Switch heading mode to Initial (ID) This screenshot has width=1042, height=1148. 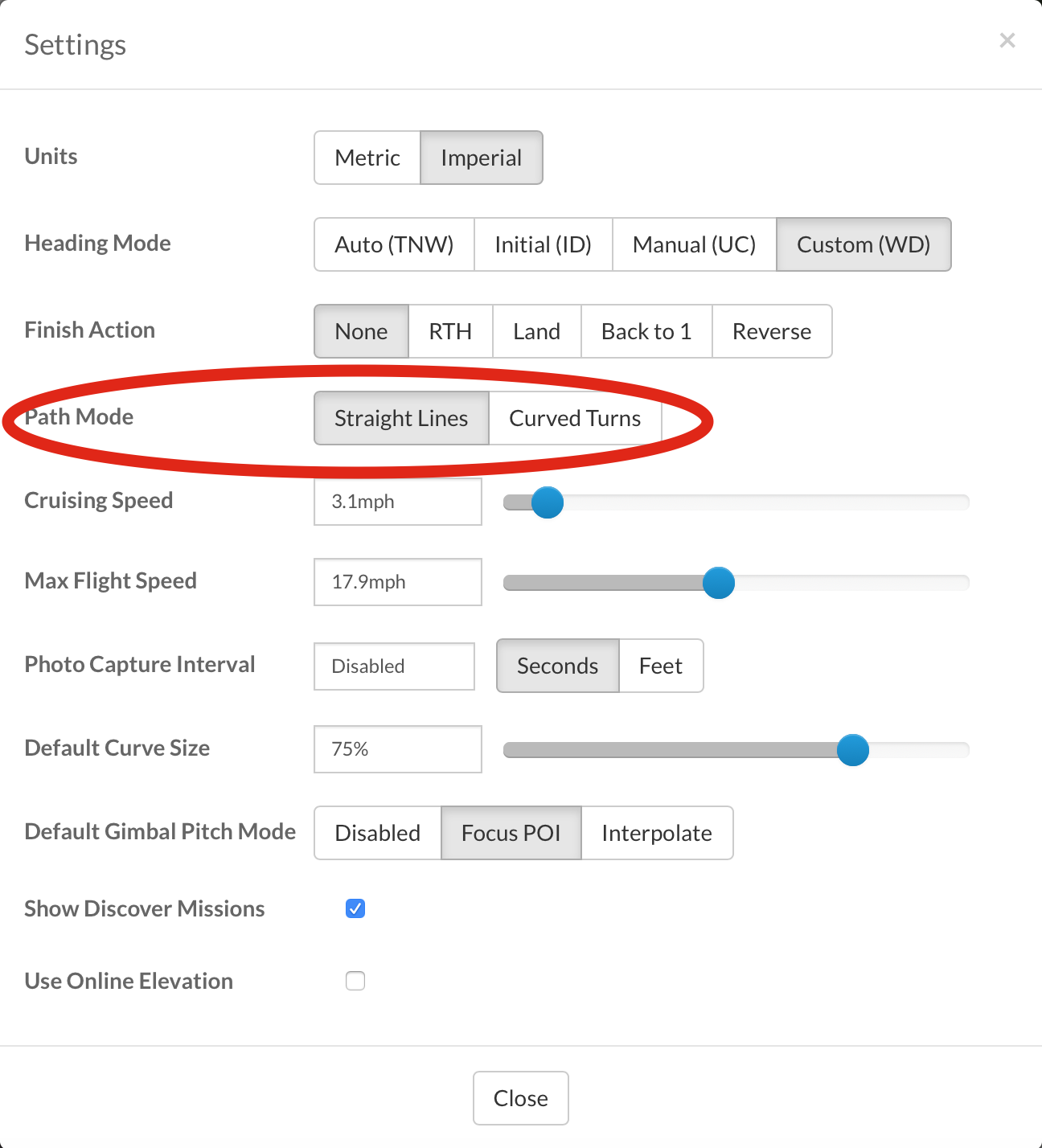544,244
